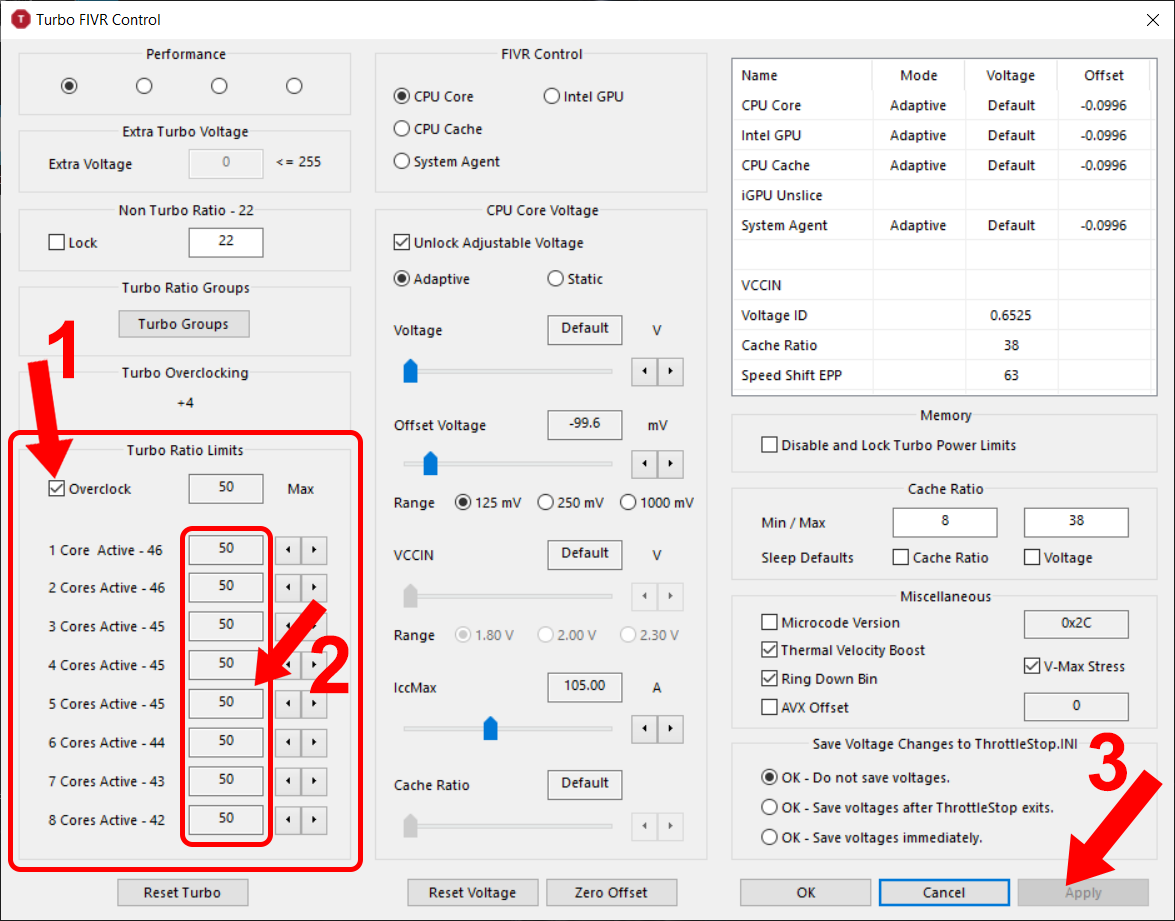Click the Cancel button
The height and width of the screenshot is (921, 1175).
[x=944, y=893]
